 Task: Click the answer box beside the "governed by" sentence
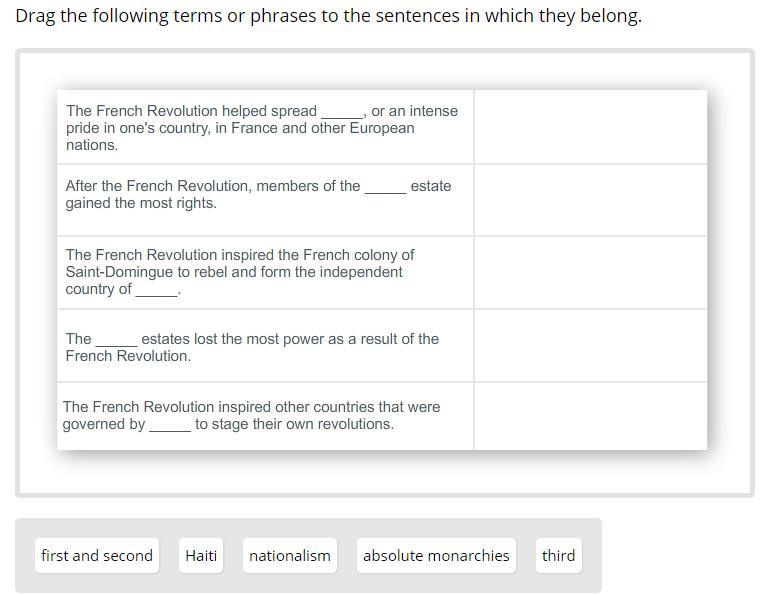click(590, 416)
